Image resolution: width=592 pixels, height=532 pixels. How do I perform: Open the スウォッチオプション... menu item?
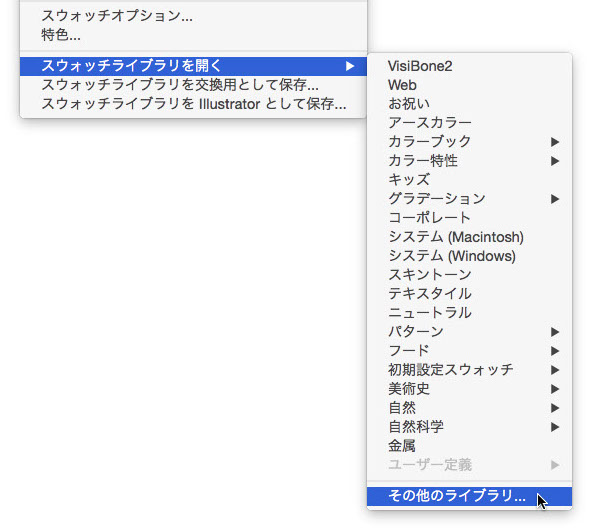point(193,16)
